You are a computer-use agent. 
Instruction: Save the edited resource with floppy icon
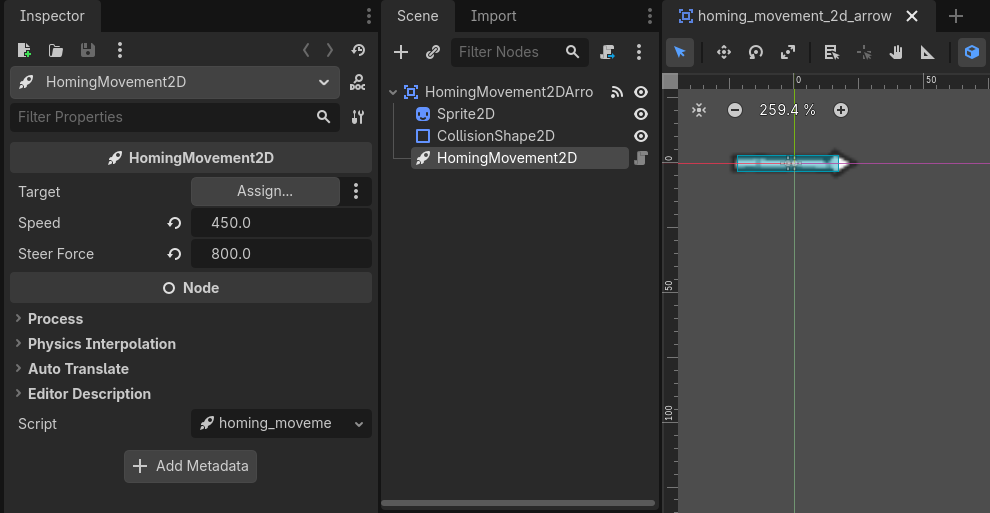click(x=88, y=50)
